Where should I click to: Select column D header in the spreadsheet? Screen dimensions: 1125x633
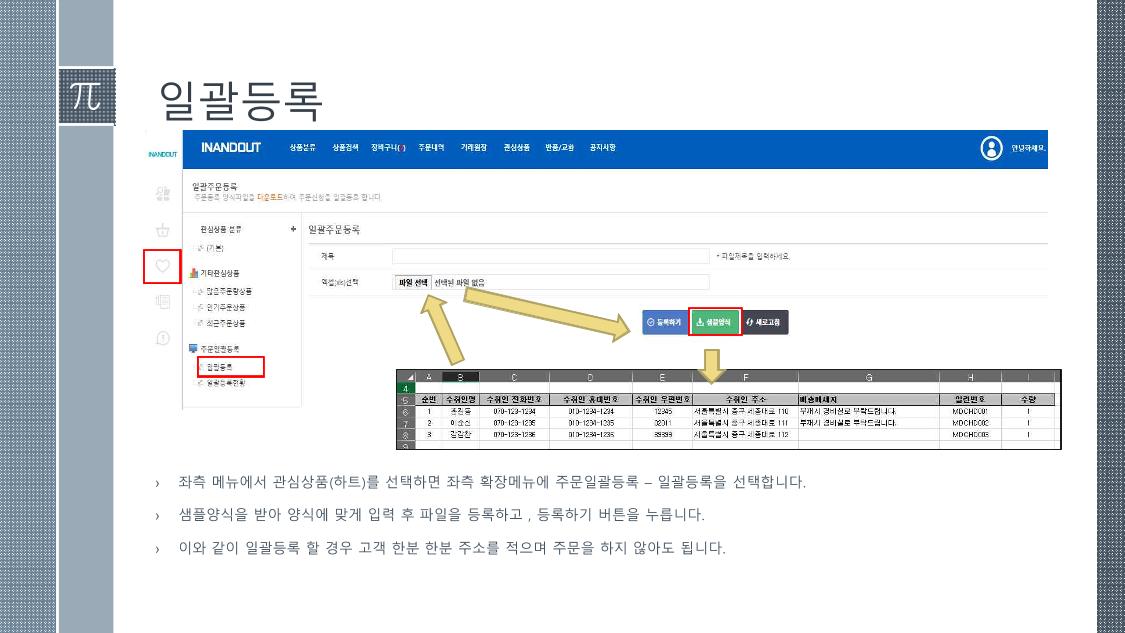[590, 377]
